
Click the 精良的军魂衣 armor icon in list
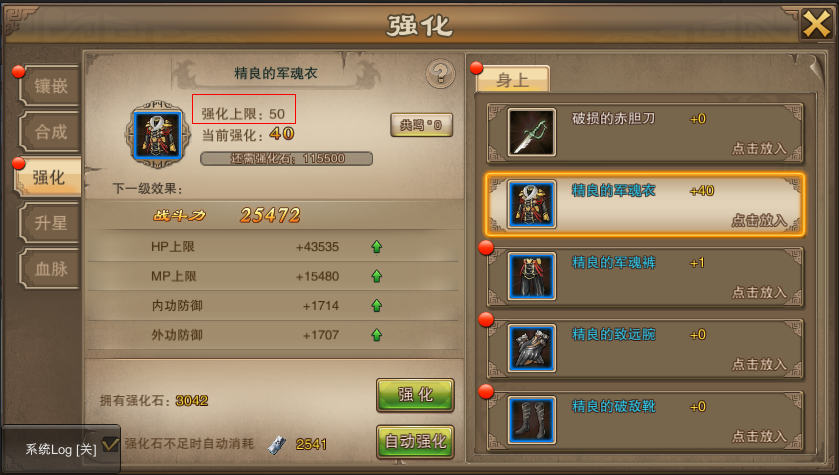click(531, 204)
